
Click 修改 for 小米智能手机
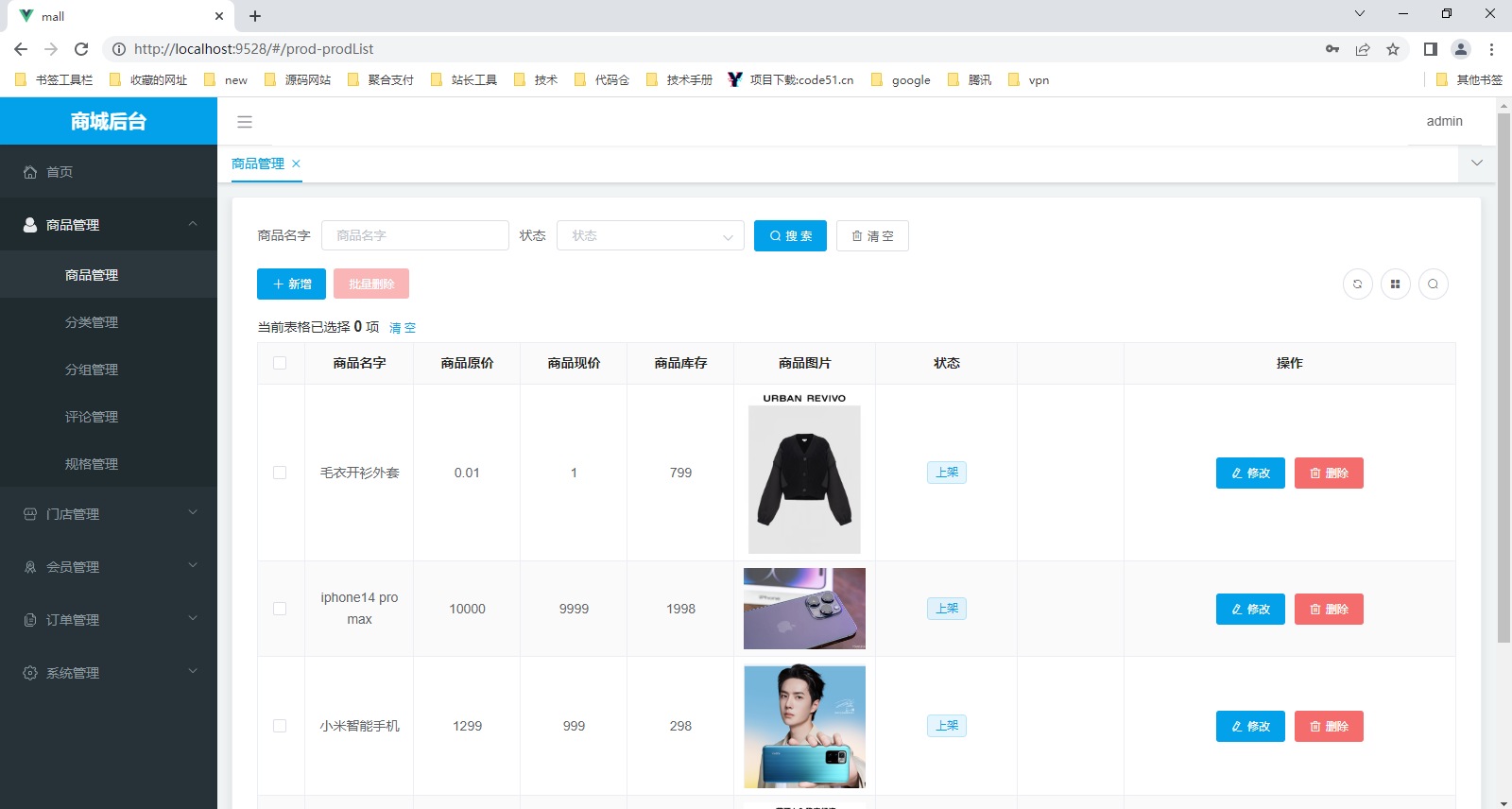click(1250, 726)
